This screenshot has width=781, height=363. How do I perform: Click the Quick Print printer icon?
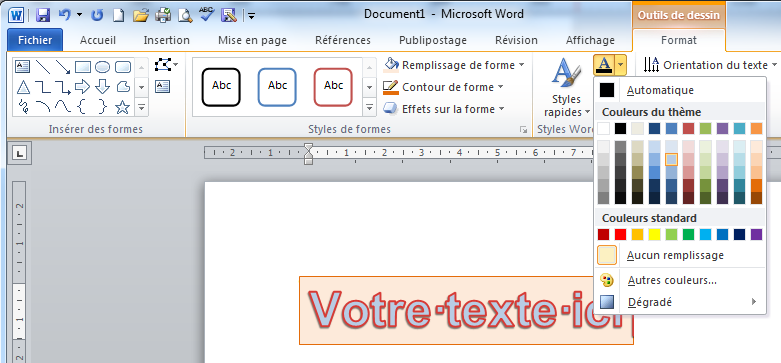click(163, 15)
